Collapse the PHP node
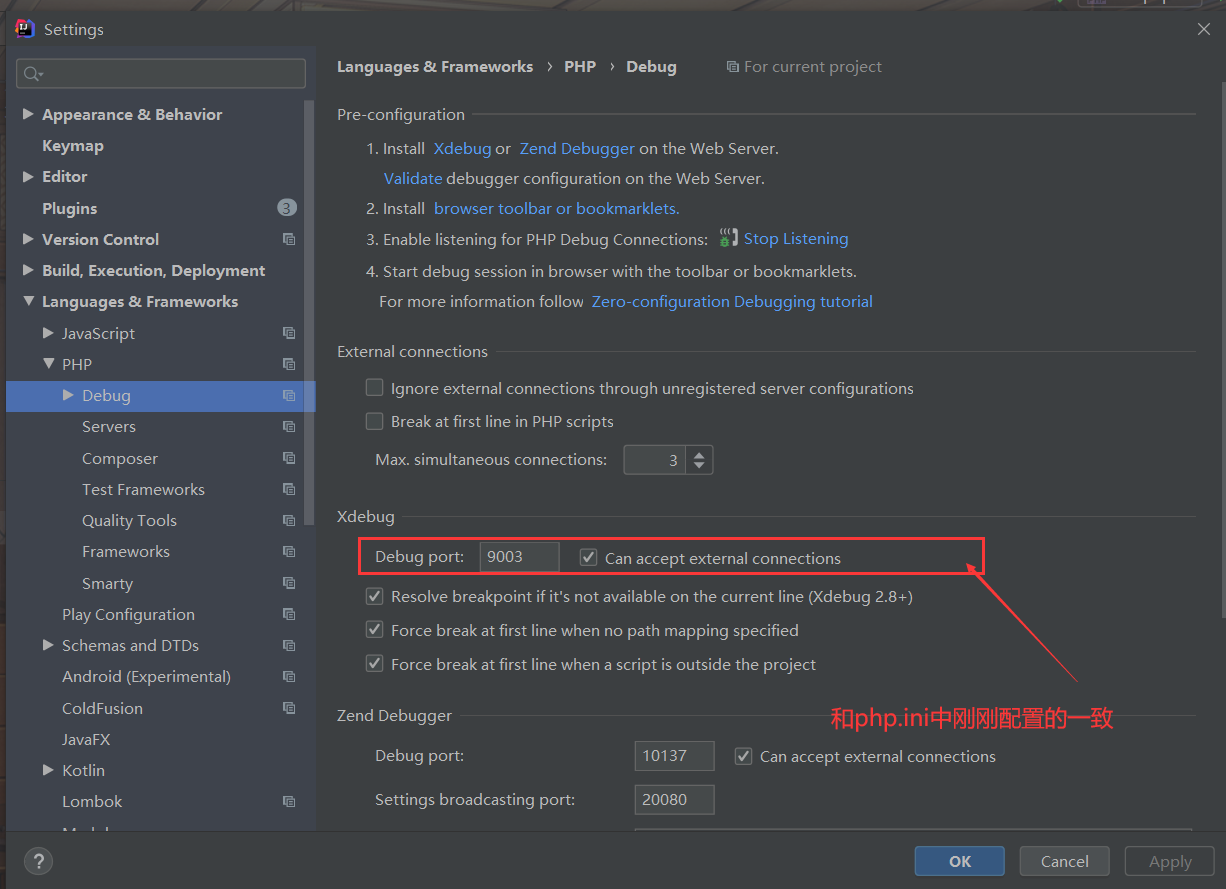 pyautogui.click(x=48, y=364)
